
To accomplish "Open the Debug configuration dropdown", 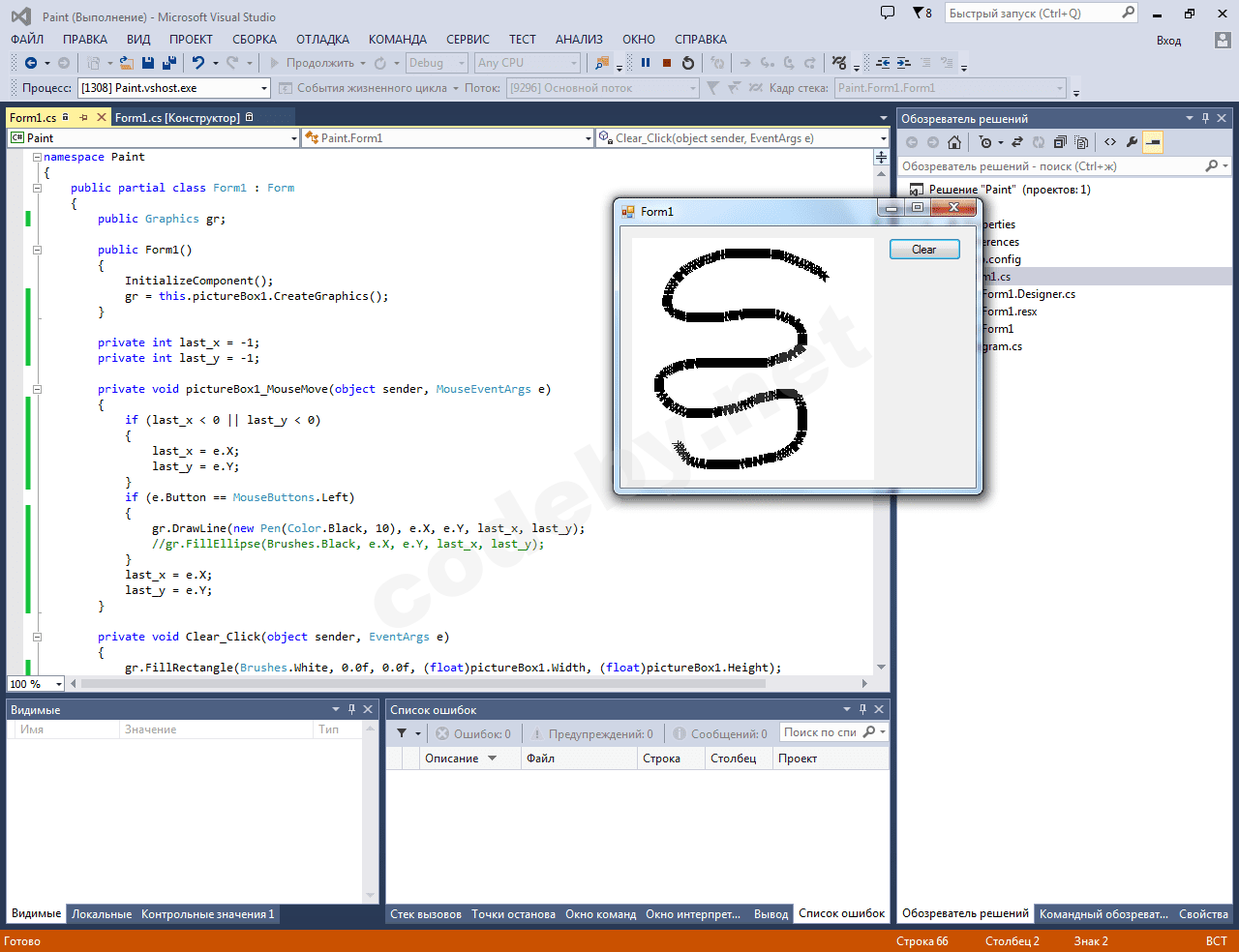I will click(x=437, y=63).
